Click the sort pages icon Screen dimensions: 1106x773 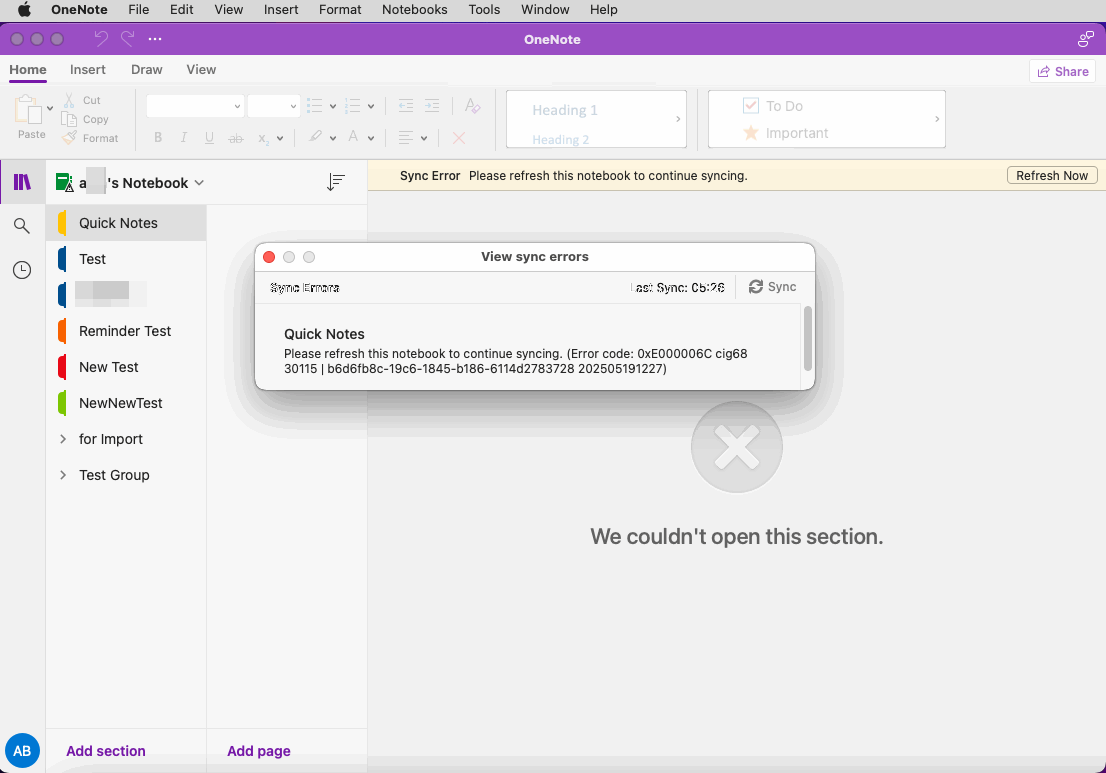pos(336,182)
